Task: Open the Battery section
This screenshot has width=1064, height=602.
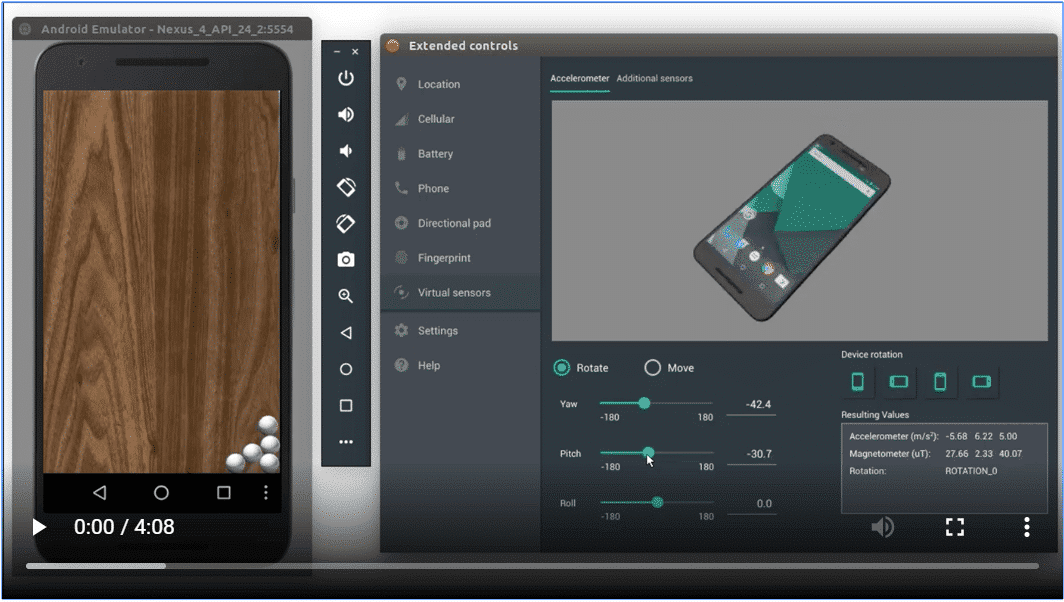Action: (435, 154)
